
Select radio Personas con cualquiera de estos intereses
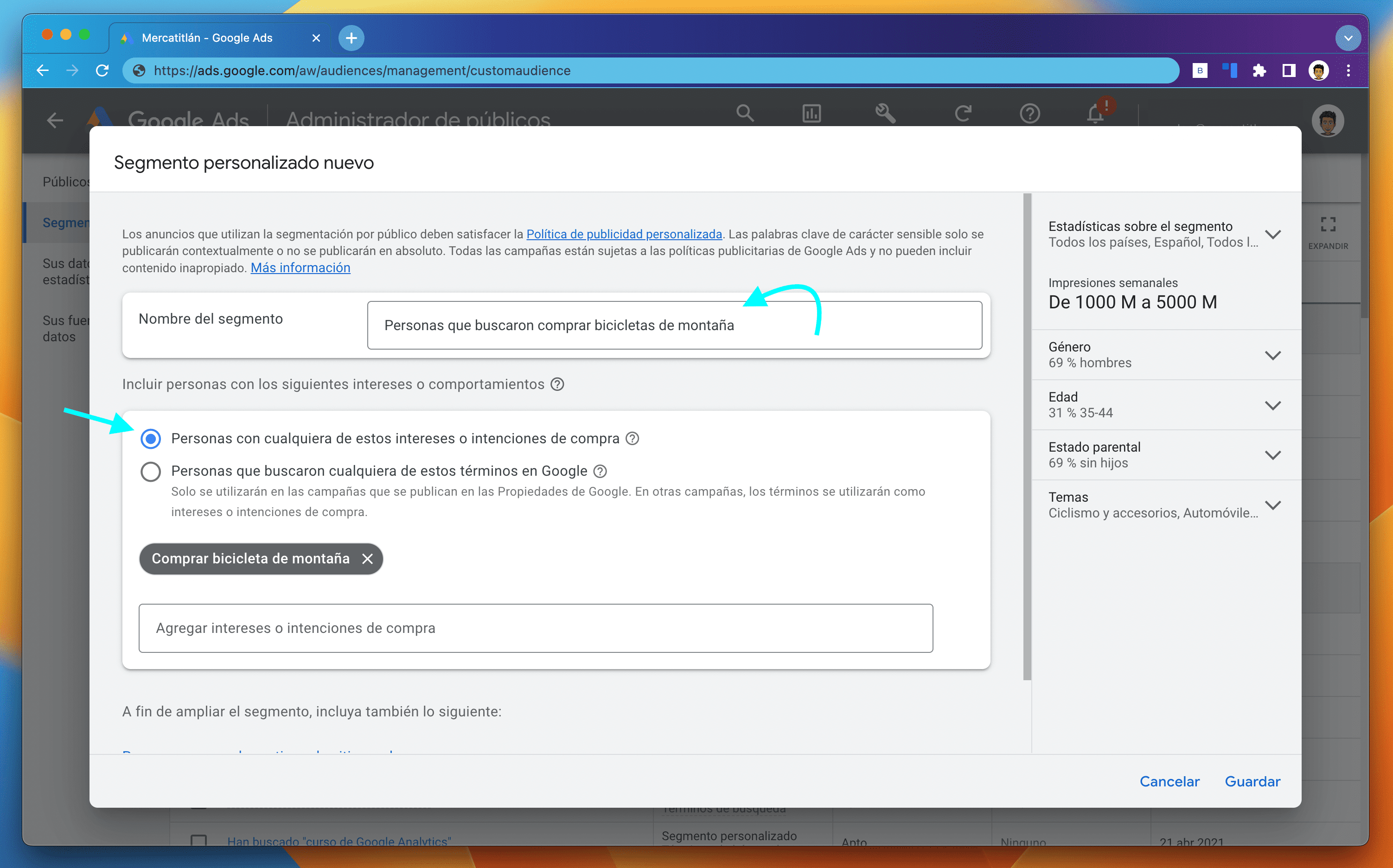[150, 439]
